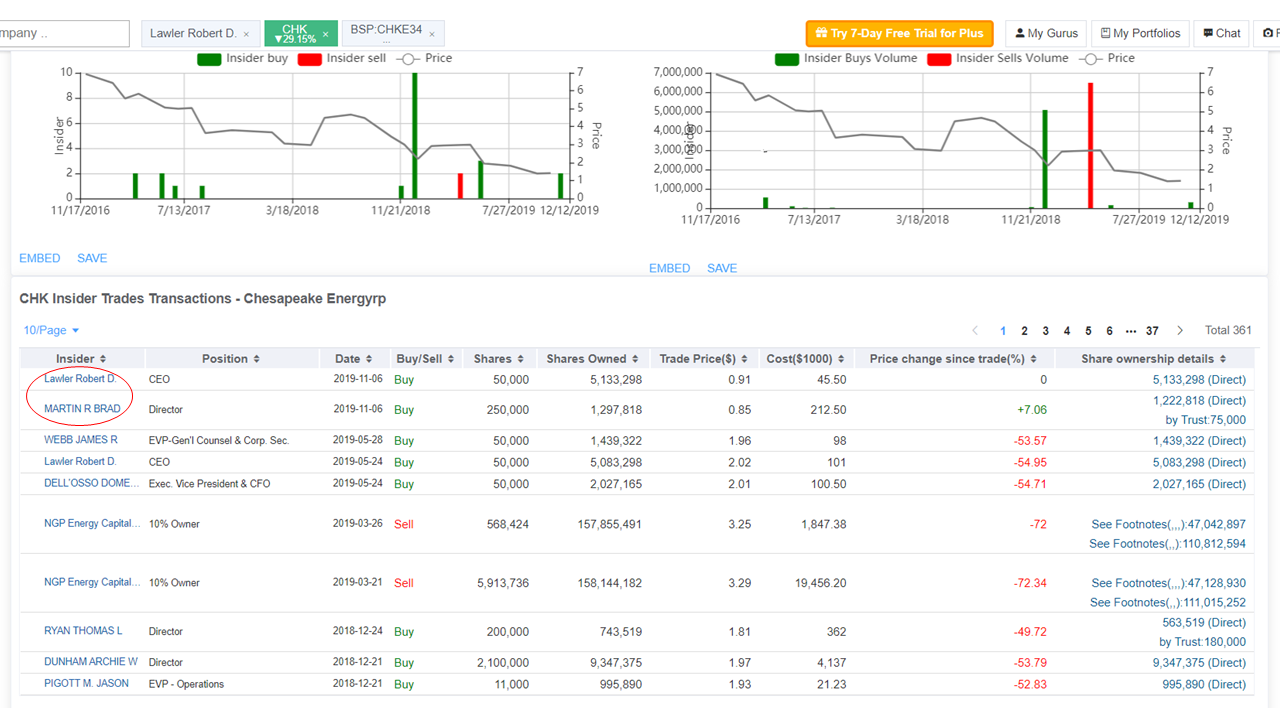The image size is (1280, 720).
Task: Open RYAN THOMAS L insider link
Action: [83, 631]
